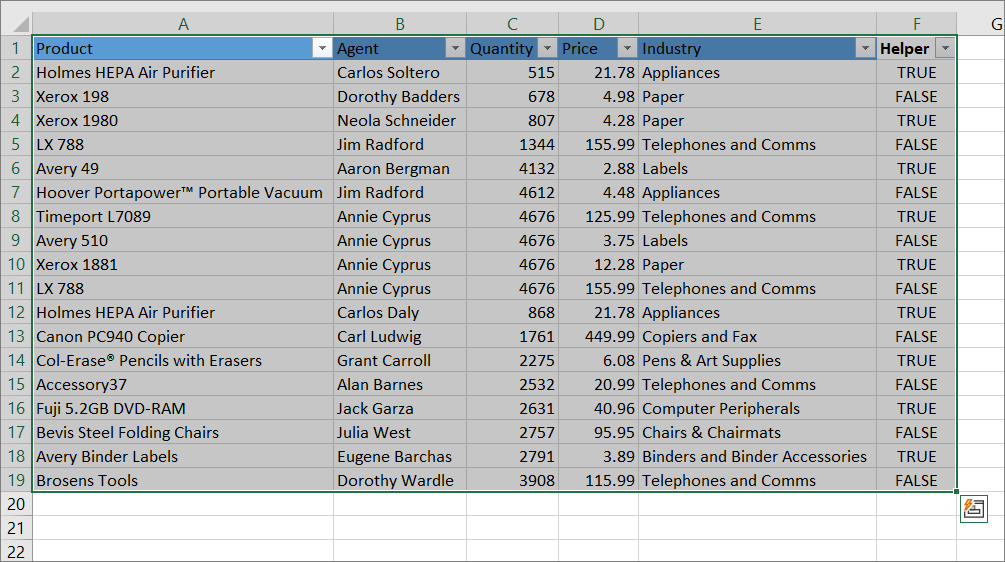1005x562 pixels.
Task: Select industry cell Computer Peripherals
Action: (758, 409)
